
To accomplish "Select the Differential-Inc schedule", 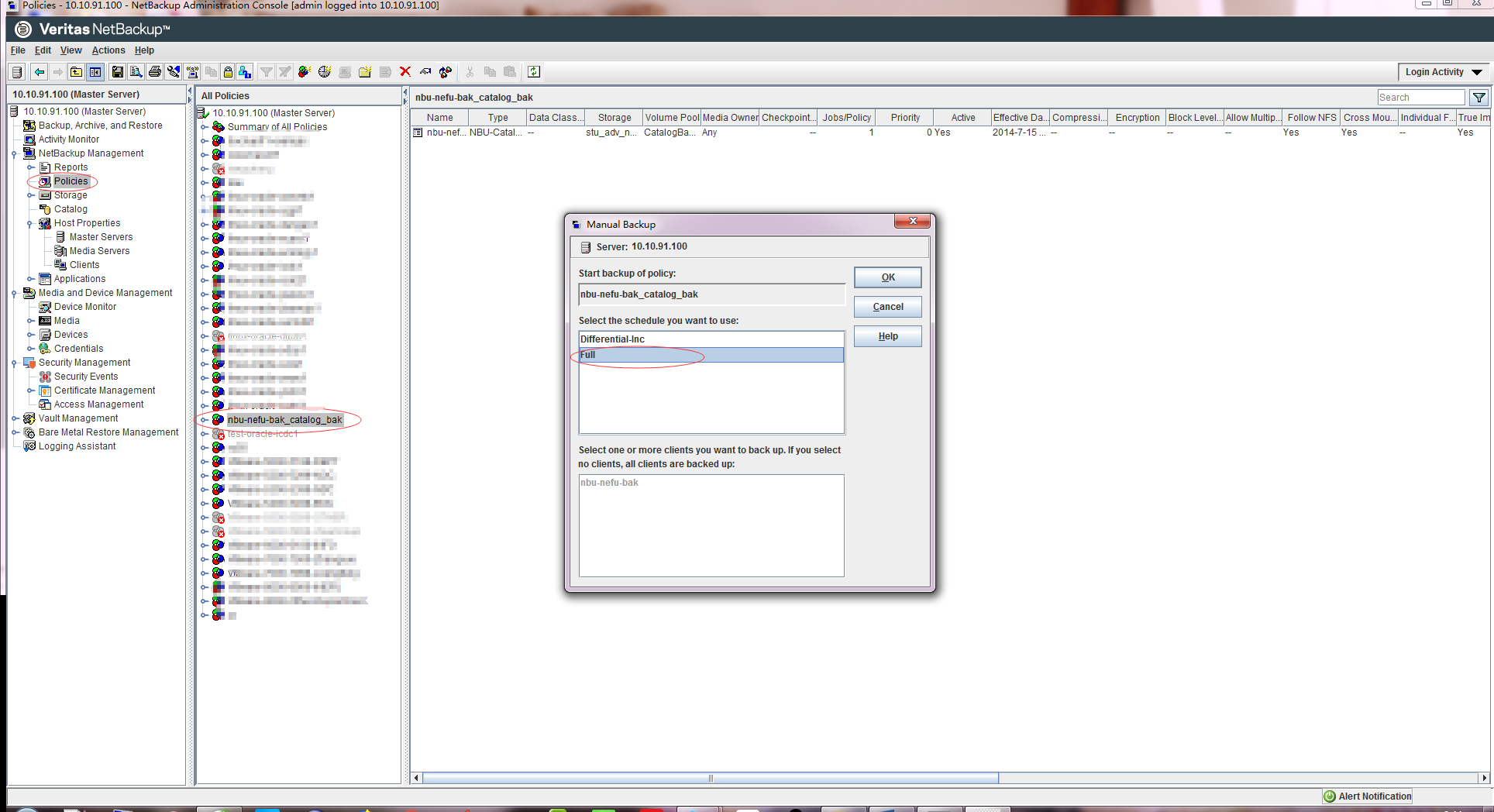I will click(x=711, y=339).
